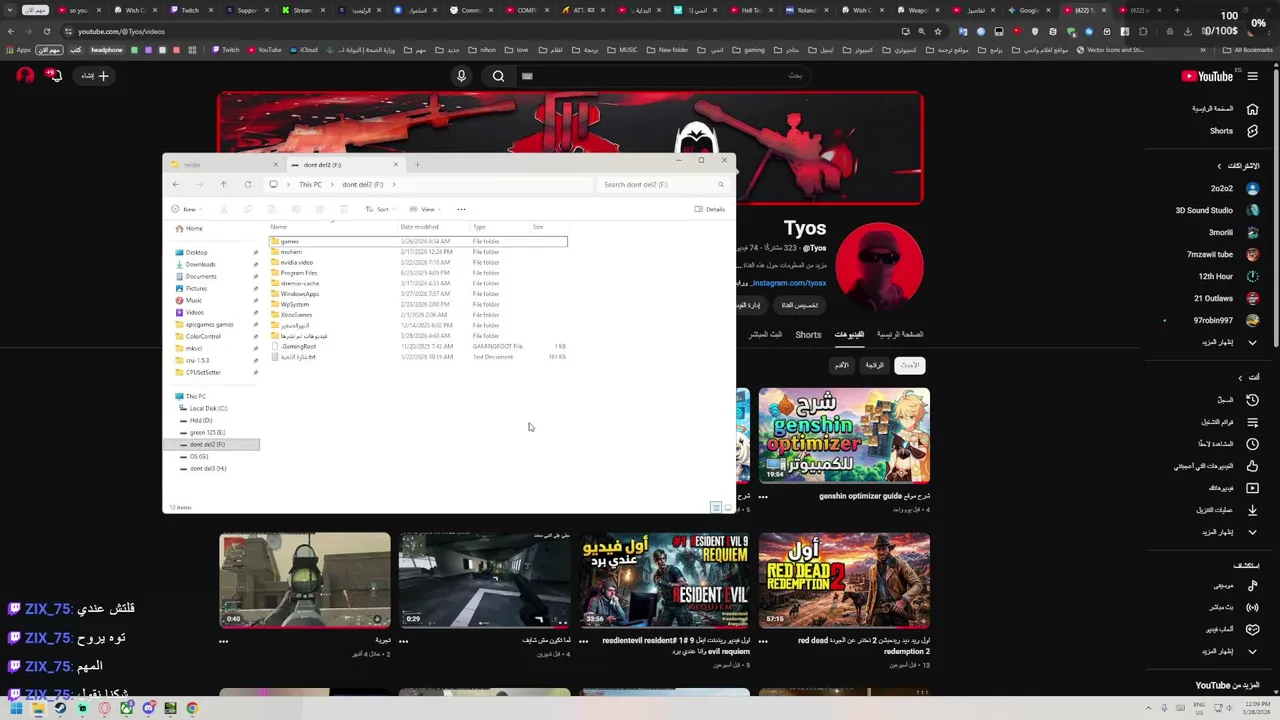Open Local Disk (C:) in navigation pane
The height and width of the screenshot is (720, 1280).
pyautogui.click(x=208, y=408)
